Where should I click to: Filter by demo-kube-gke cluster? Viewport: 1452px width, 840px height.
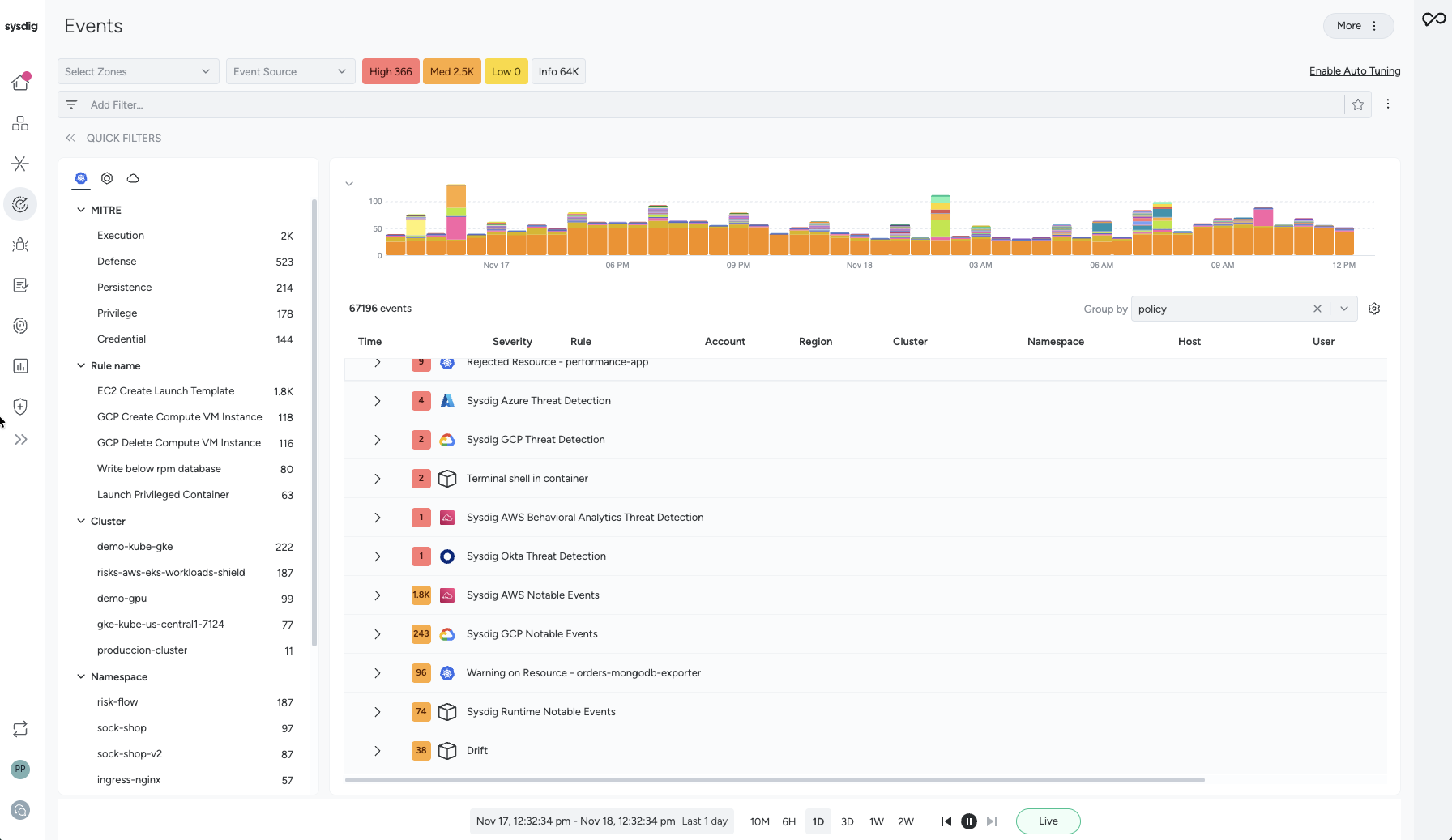[x=135, y=547]
